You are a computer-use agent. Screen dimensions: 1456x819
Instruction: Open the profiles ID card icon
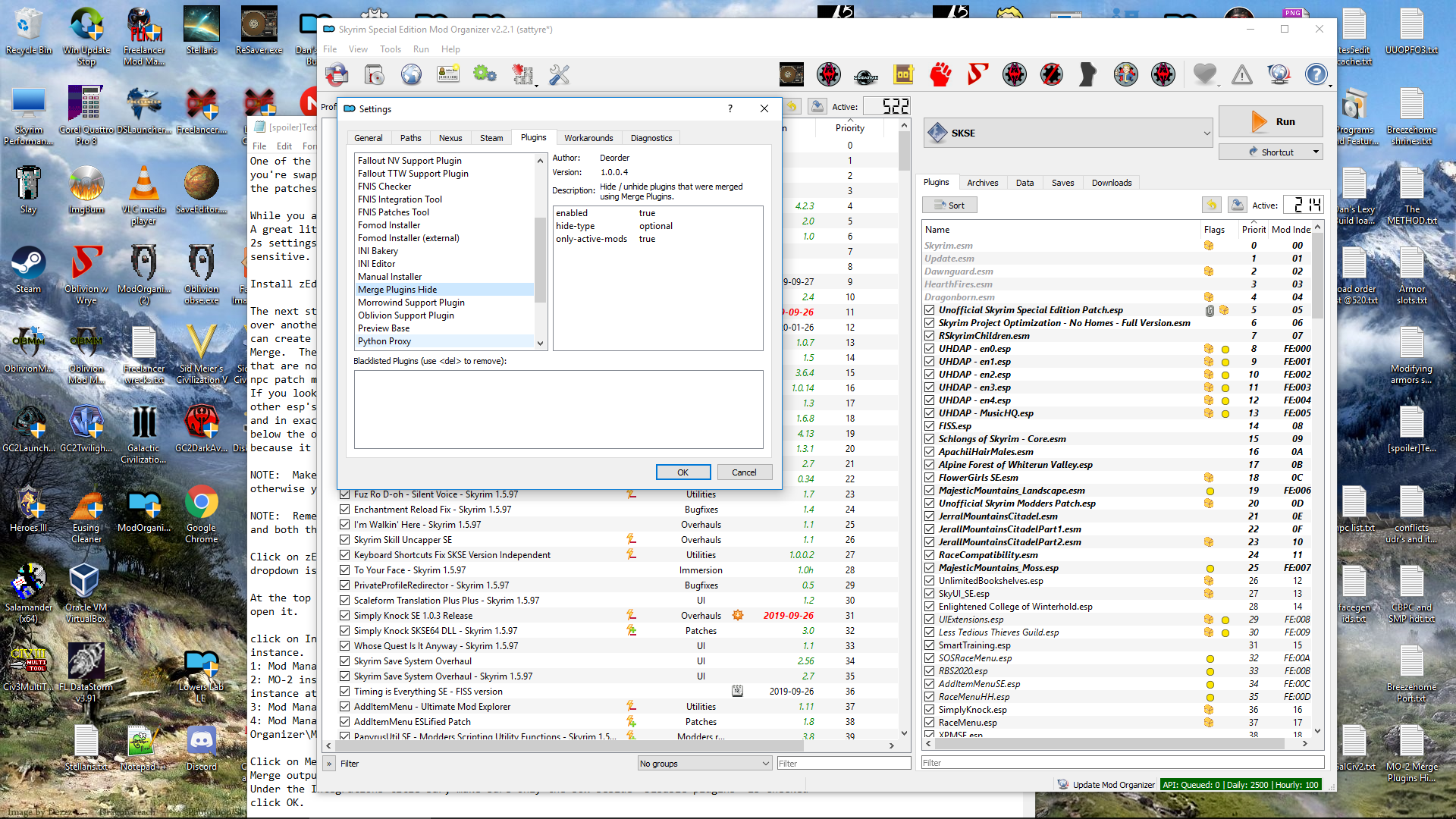pyautogui.click(x=448, y=74)
